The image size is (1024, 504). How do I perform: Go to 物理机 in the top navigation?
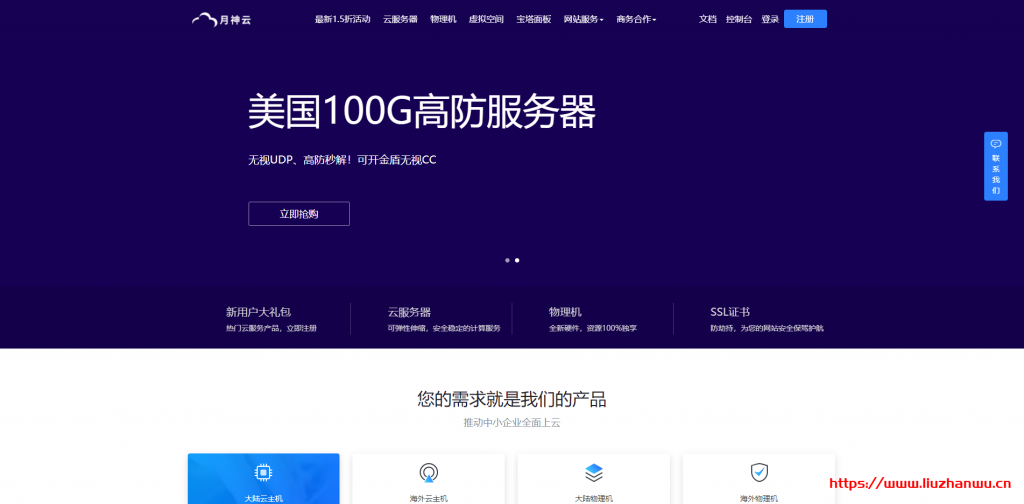click(443, 19)
